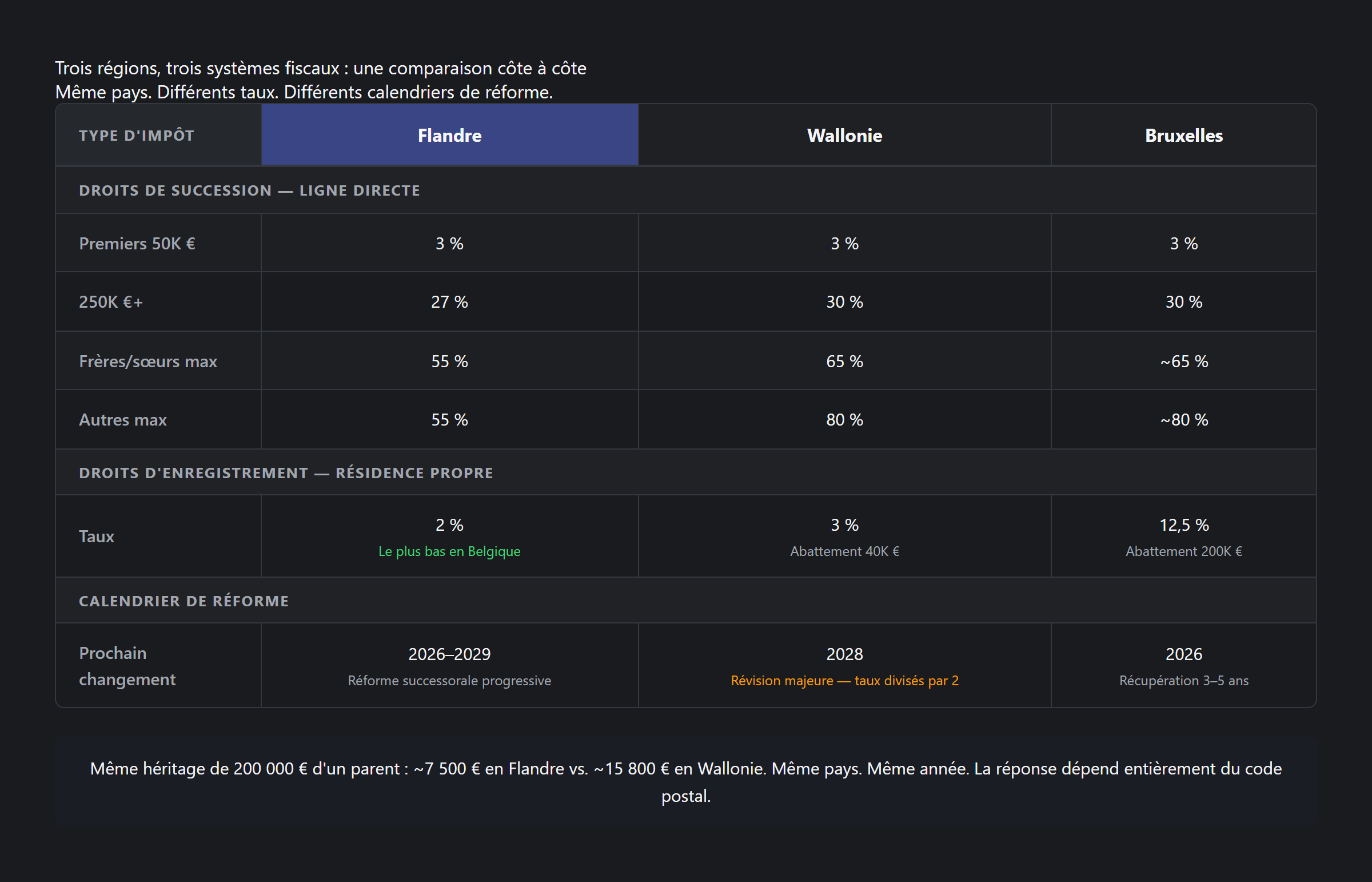Click the 'Le plus bas en Belgique' note

click(449, 551)
